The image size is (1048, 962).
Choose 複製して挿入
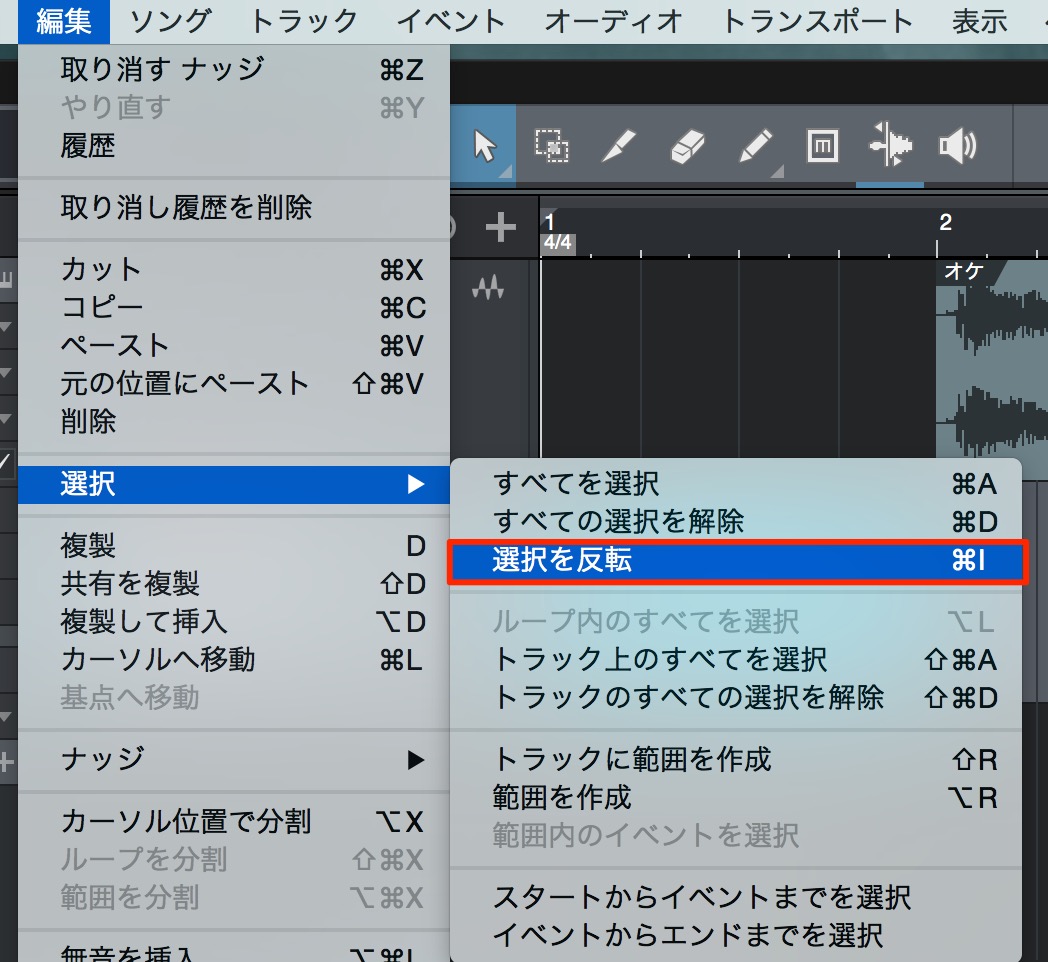coord(234,622)
